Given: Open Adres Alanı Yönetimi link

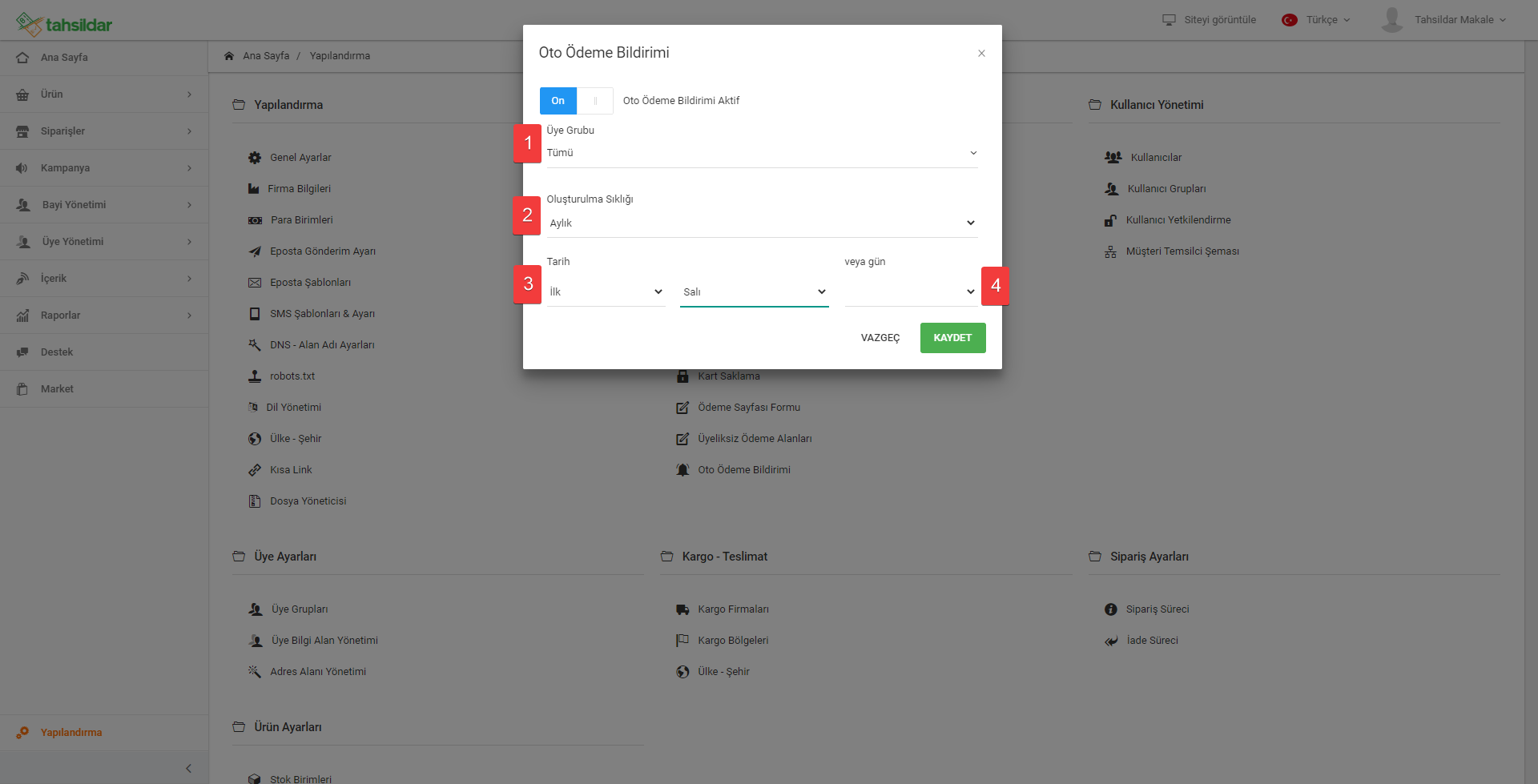Looking at the screenshot, I should coord(318,672).
